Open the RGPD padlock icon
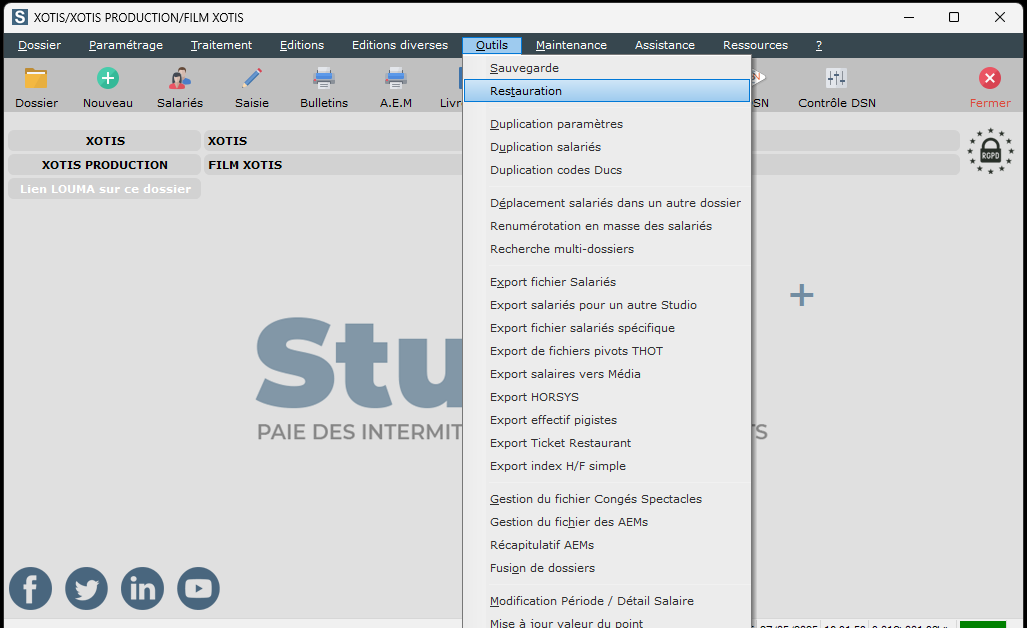The image size is (1027, 628). 990,151
